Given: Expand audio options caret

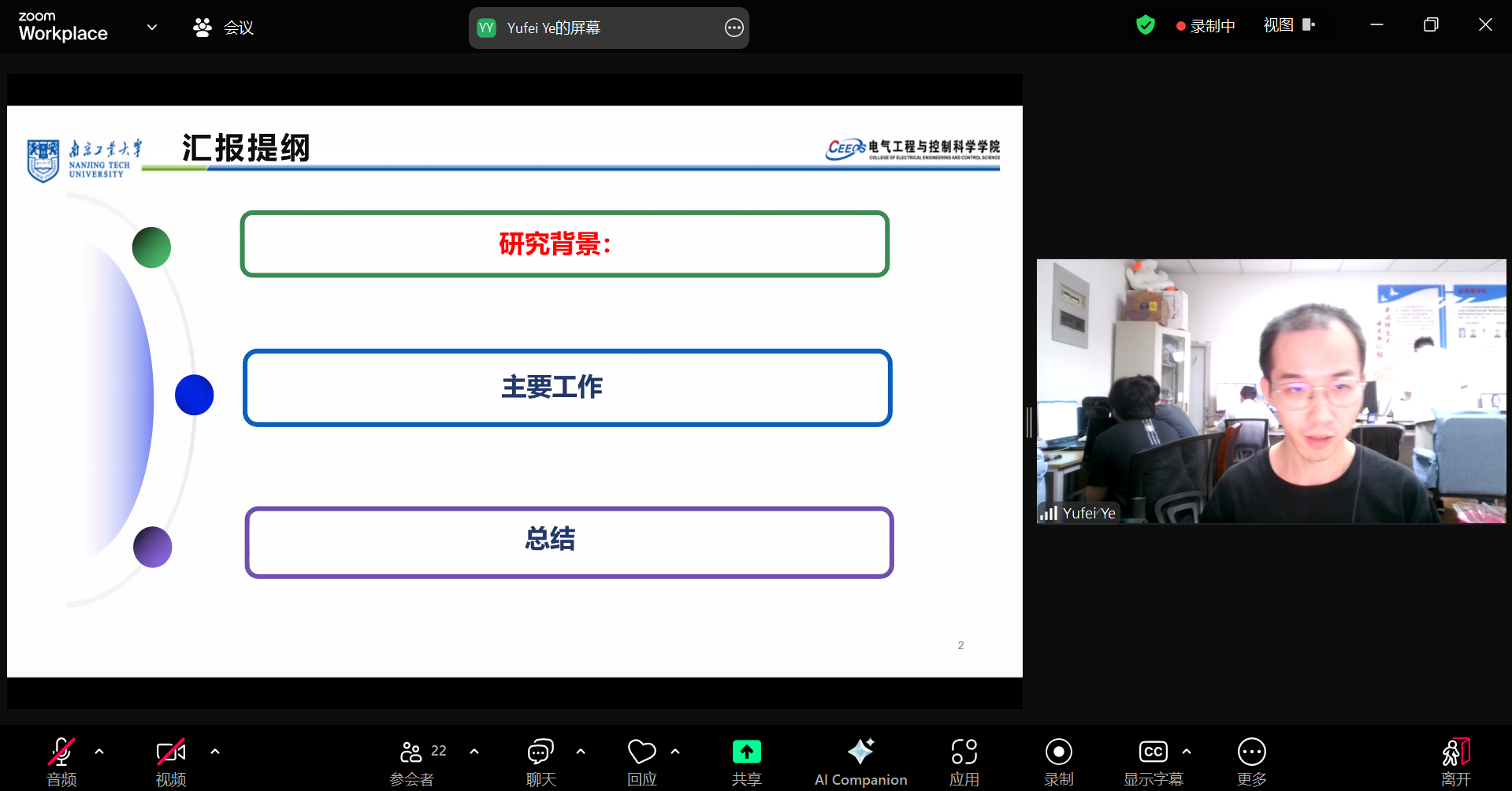Looking at the screenshot, I should click(x=99, y=752).
